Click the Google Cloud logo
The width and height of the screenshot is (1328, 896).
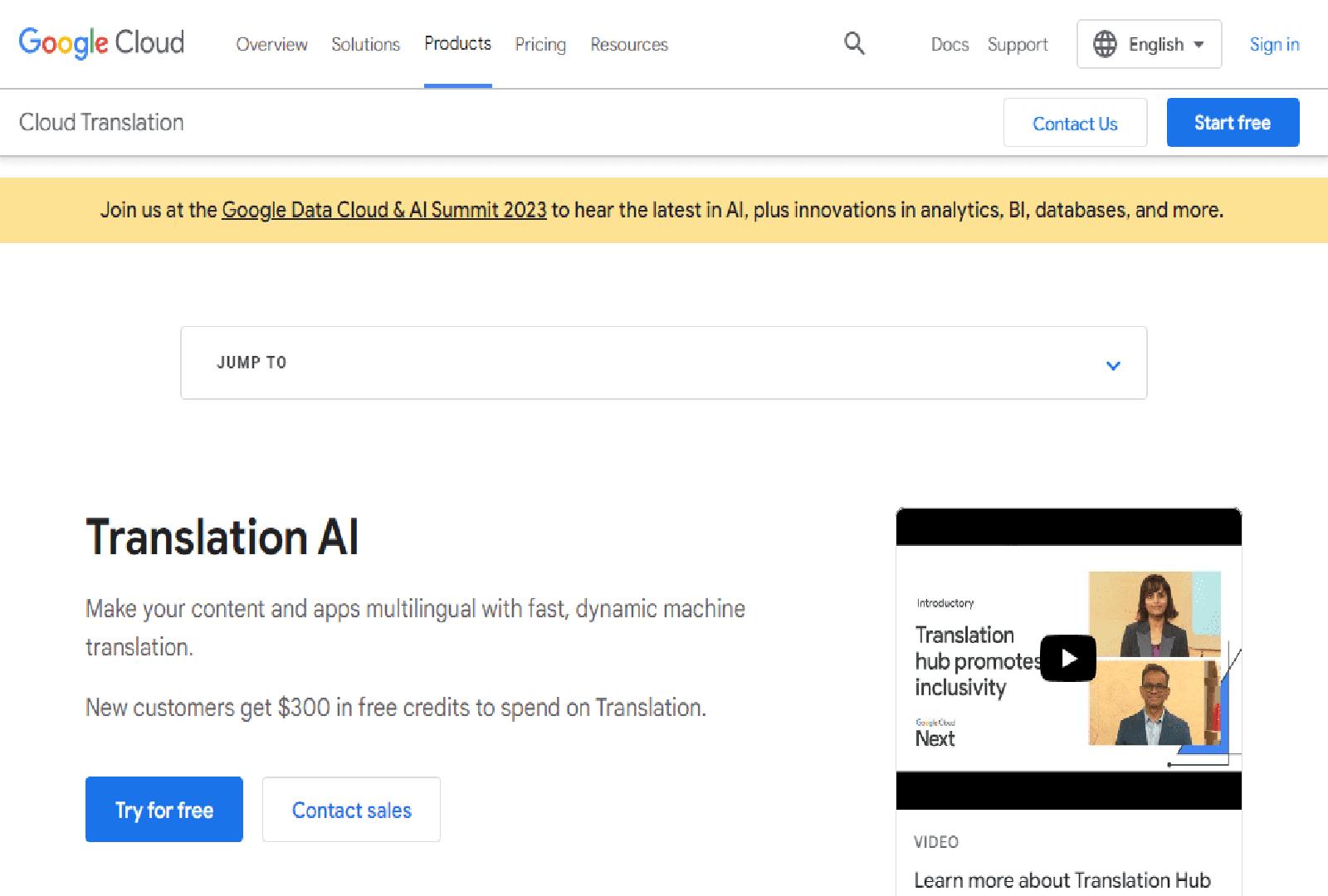coord(100,42)
